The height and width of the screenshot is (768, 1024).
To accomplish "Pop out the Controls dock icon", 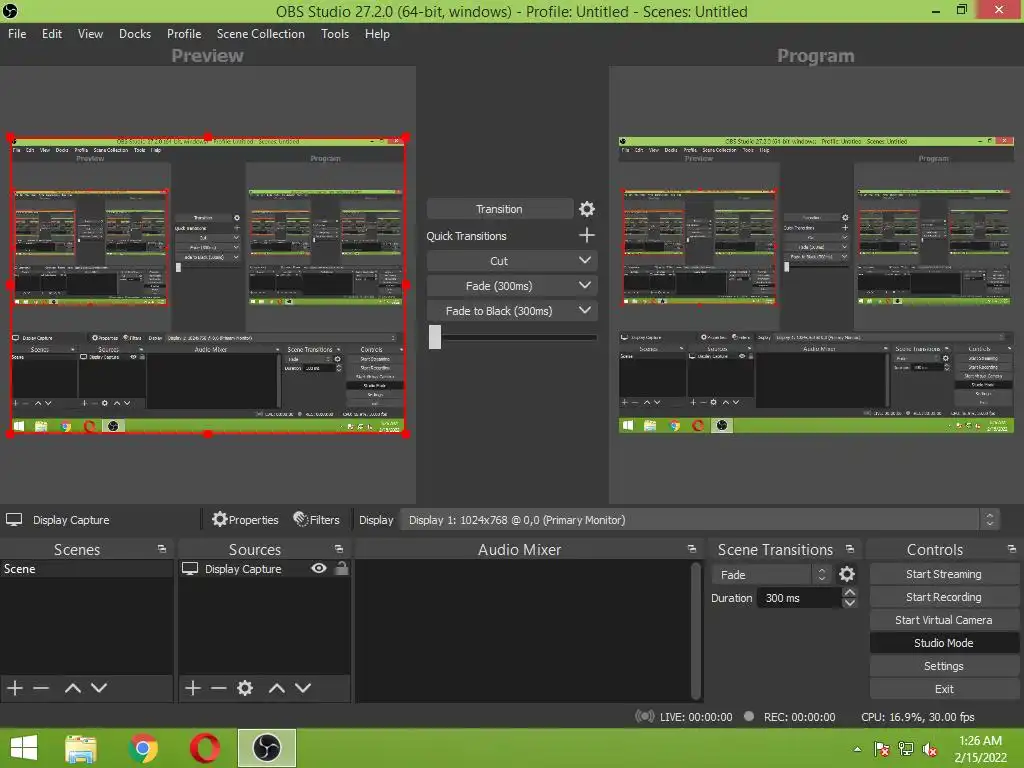I will pyautogui.click(x=1012, y=549).
